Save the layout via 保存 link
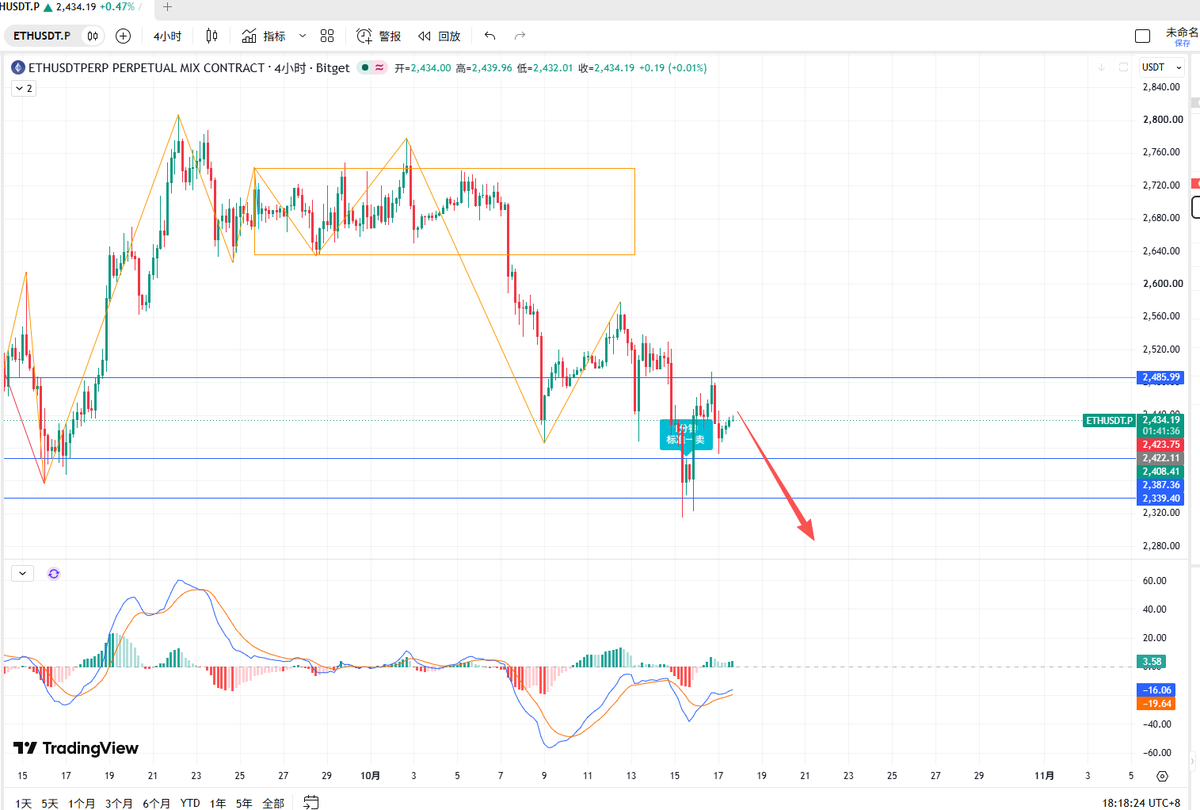 (1182, 44)
